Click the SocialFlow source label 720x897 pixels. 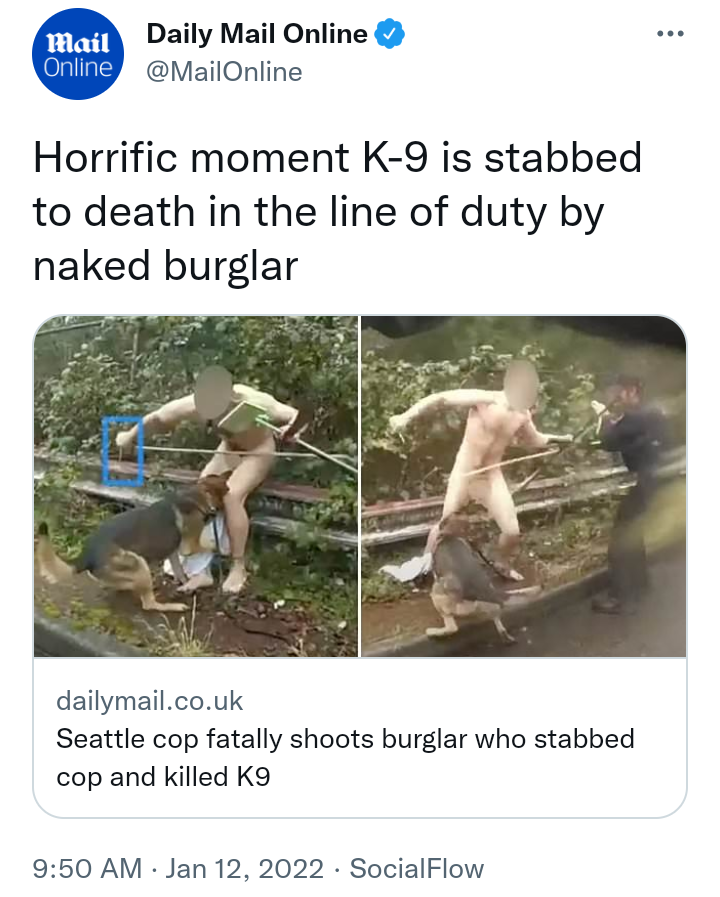click(417, 868)
